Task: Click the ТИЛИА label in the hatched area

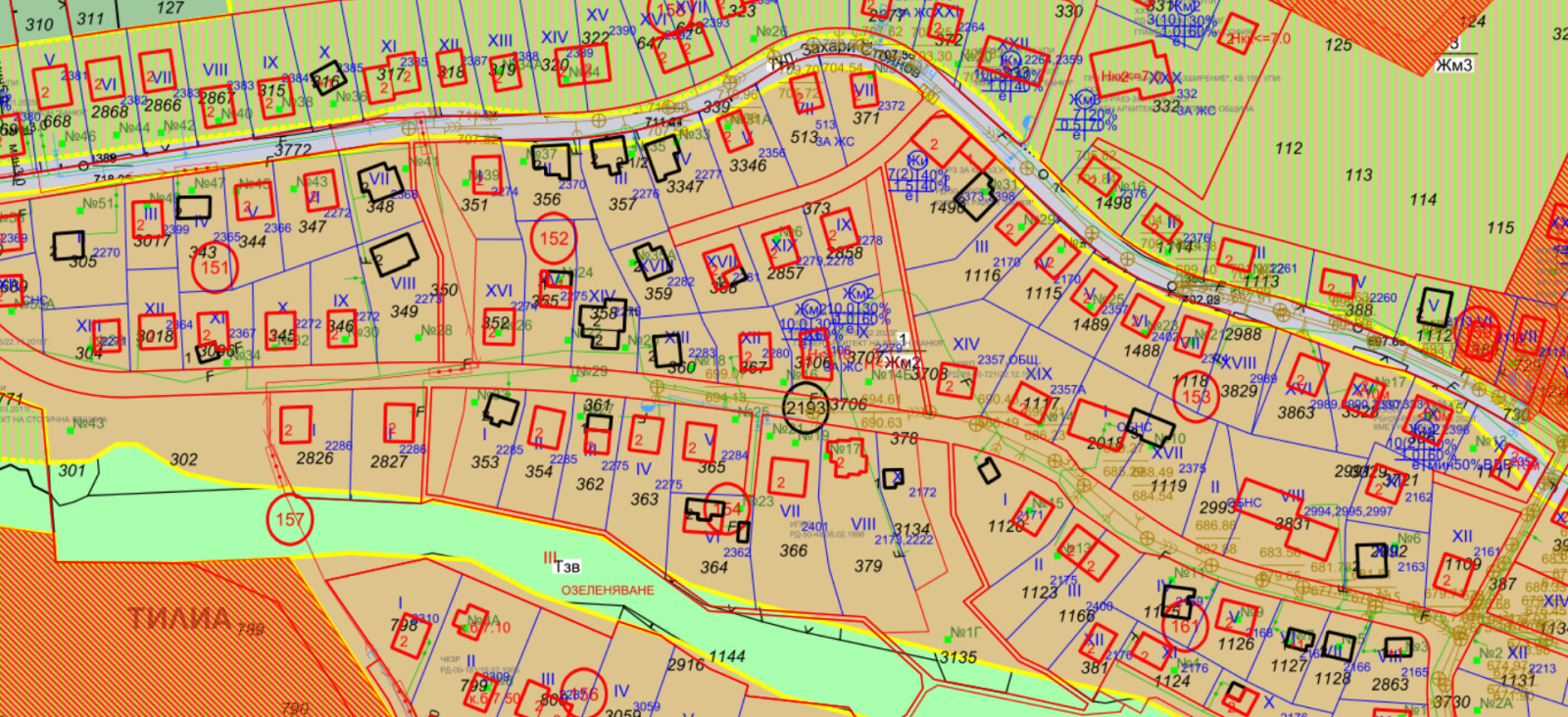Action: coord(181,617)
